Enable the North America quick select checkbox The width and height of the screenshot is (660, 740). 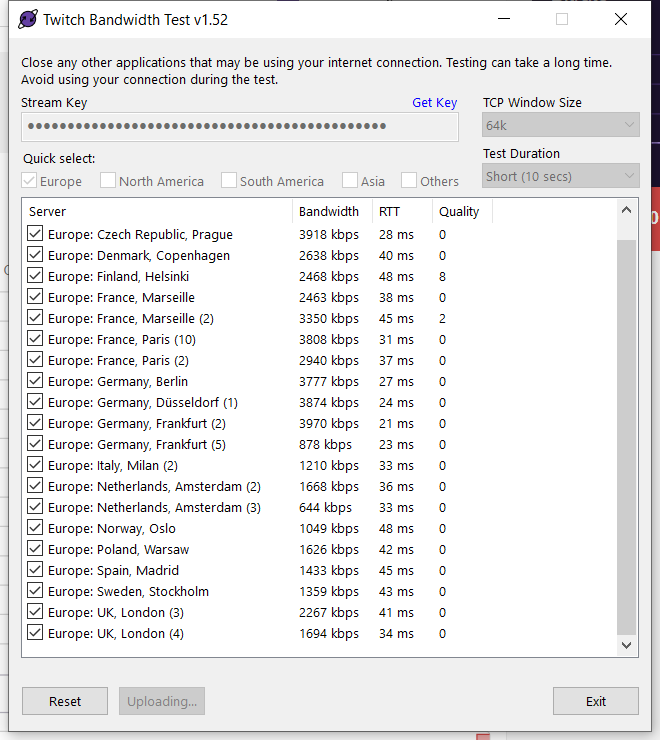pyautogui.click(x=108, y=180)
